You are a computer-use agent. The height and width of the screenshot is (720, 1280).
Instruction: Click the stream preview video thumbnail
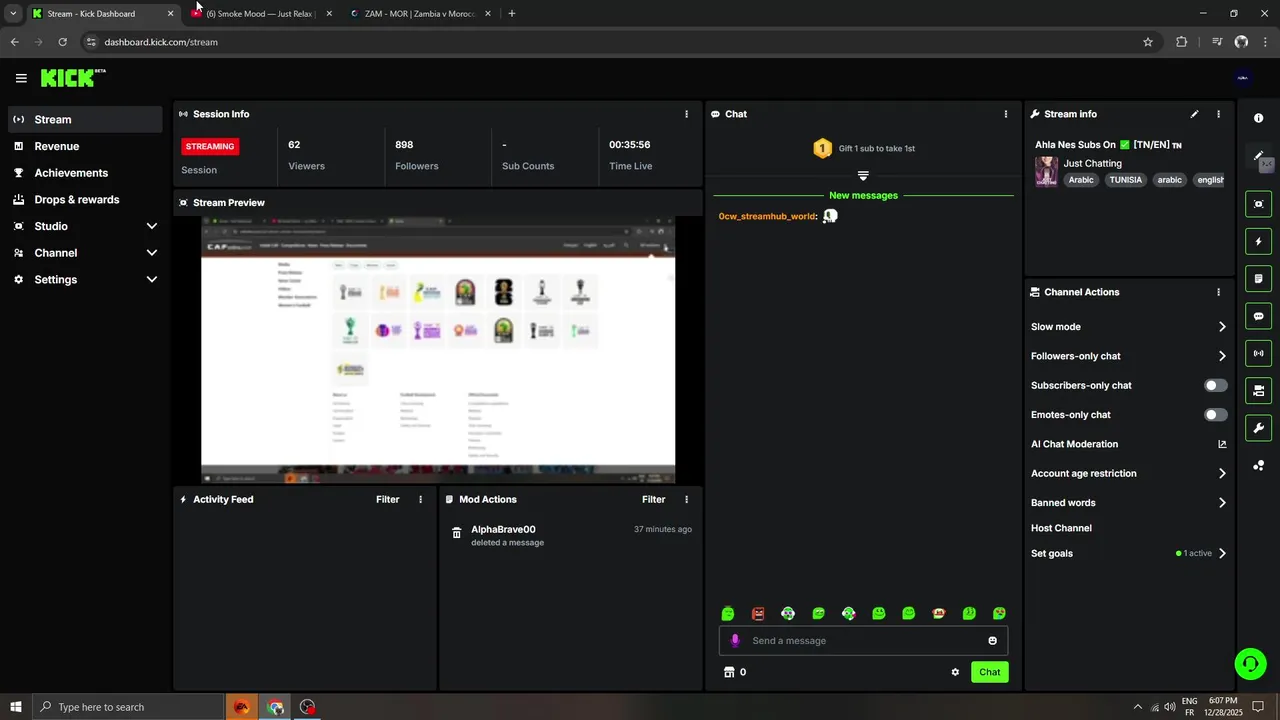[x=438, y=351]
